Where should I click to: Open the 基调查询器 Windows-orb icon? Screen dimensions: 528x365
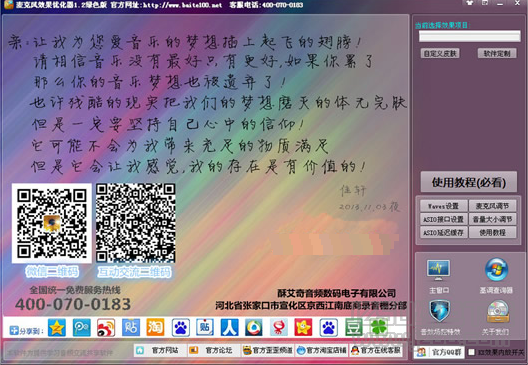coord(496,270)
